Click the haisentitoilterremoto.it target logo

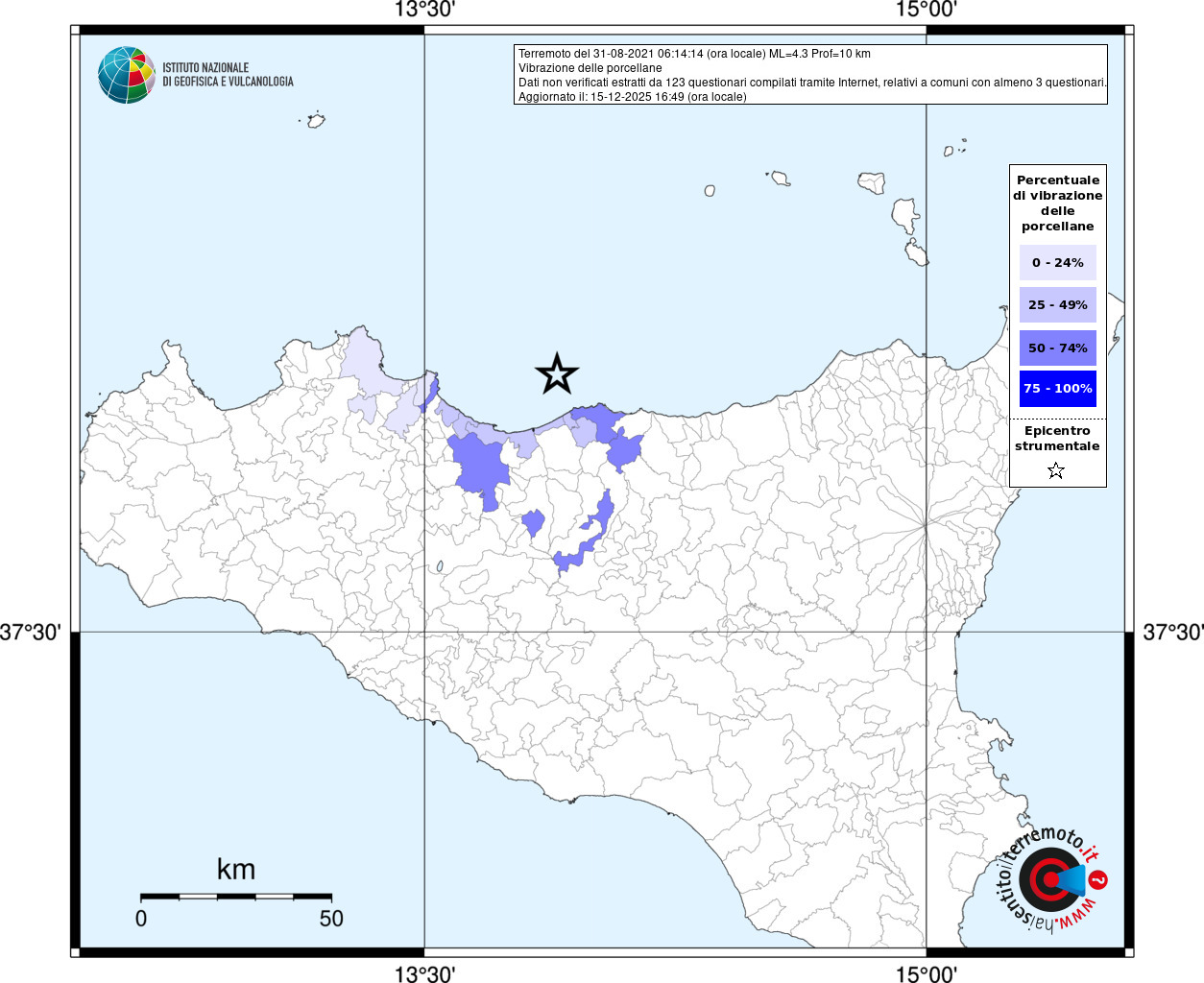(1052, 879)
